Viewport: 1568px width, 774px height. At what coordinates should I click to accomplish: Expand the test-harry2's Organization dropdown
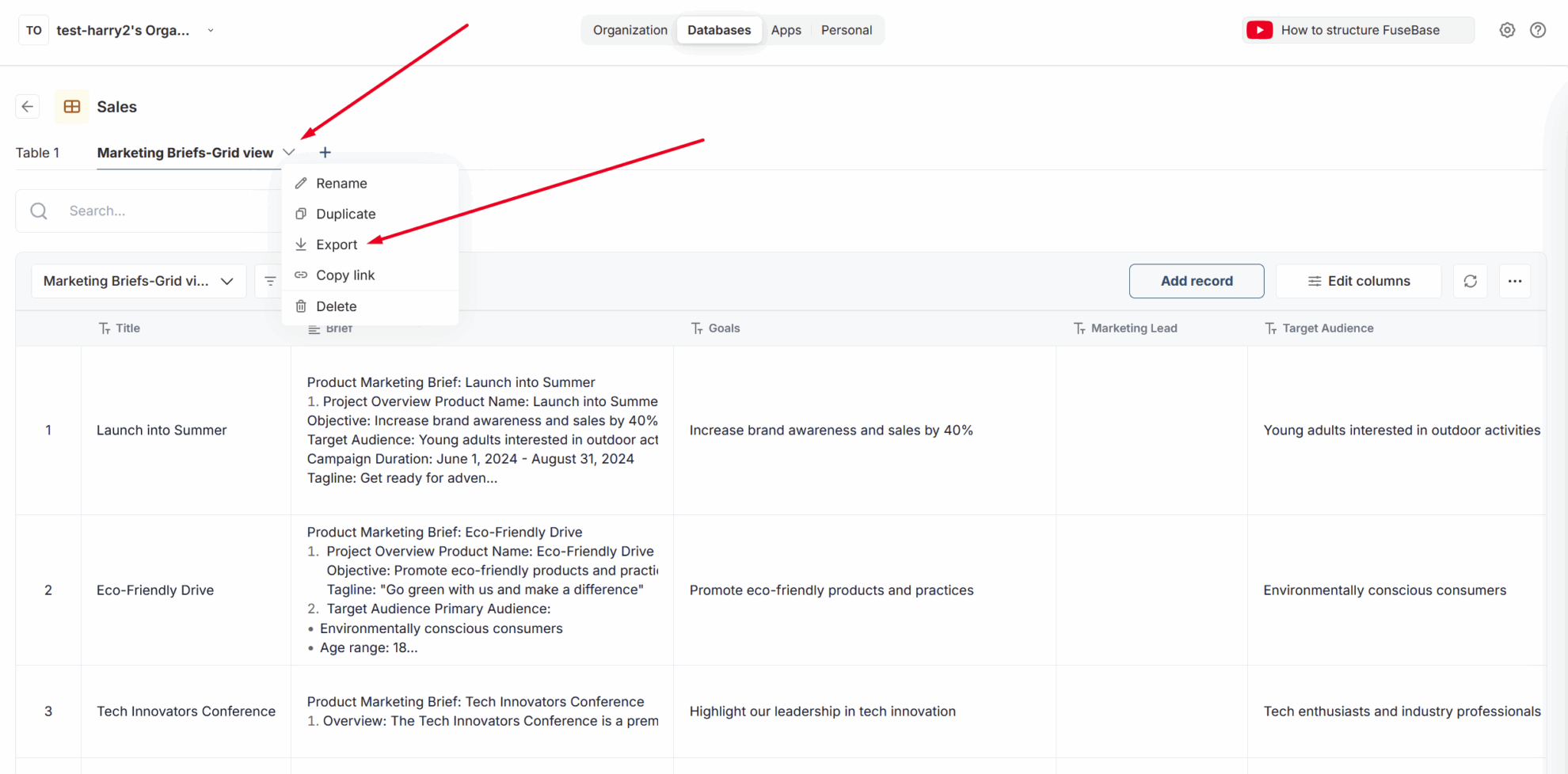(211, 29)
